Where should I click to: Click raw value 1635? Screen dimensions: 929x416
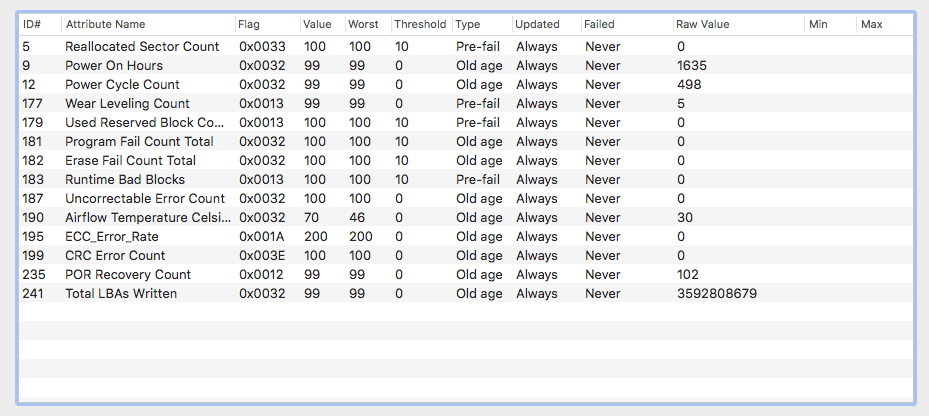click(691, 65)
